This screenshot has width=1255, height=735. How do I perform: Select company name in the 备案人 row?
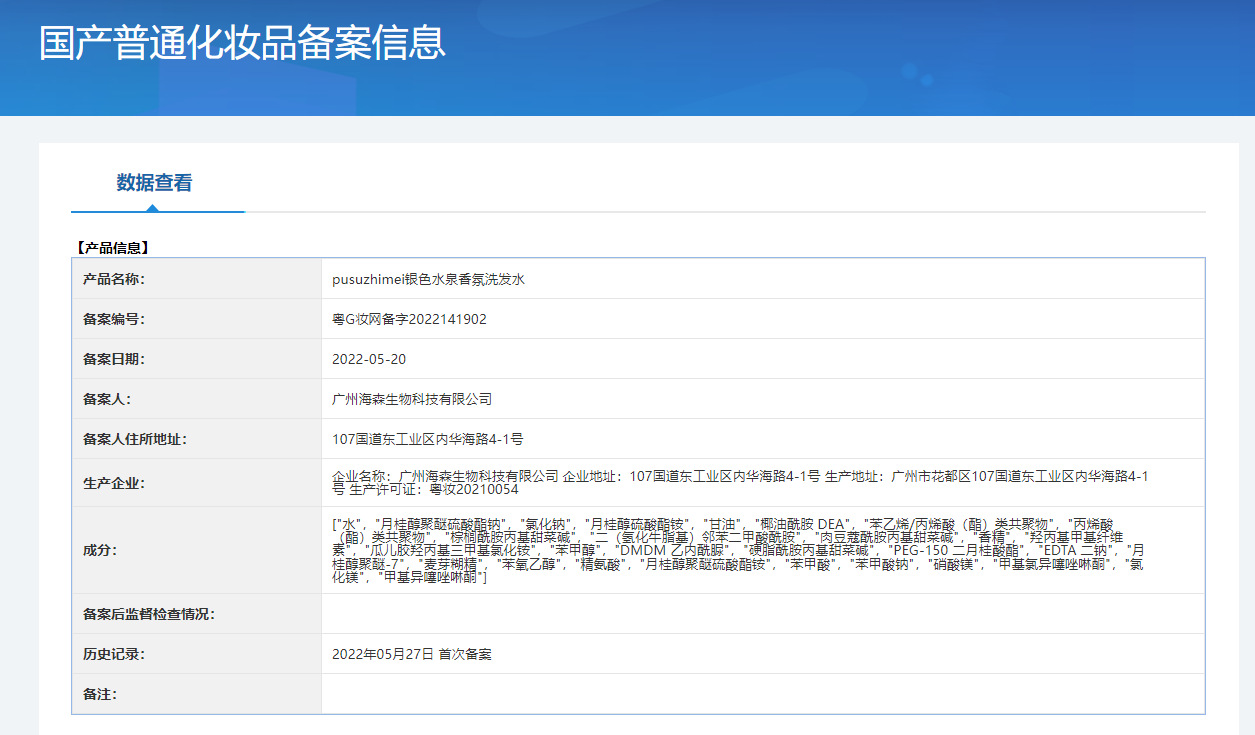tap(412, 399)
